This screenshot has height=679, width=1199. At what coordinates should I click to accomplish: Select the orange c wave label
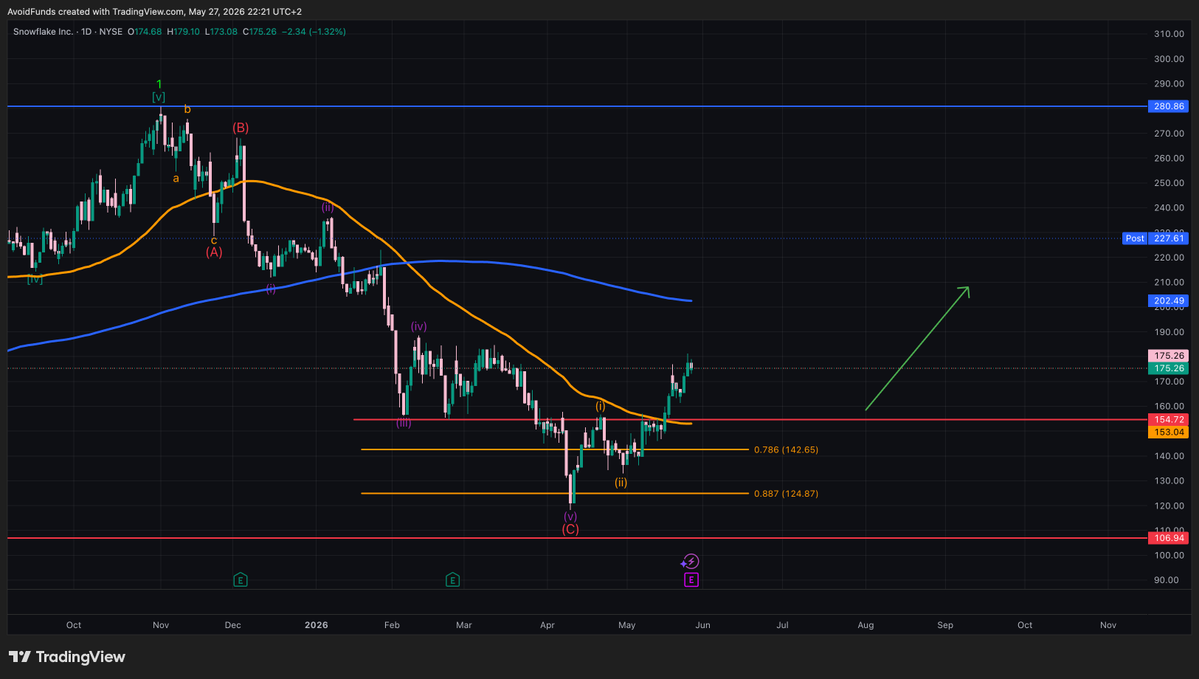pyautogui.click(x=214, y=240)
